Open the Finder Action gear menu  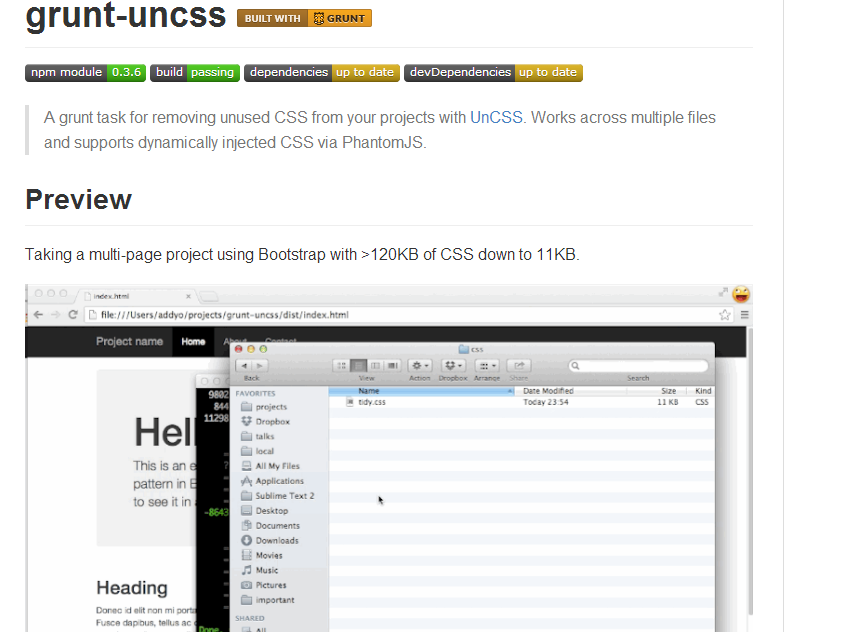click(420, 366)
